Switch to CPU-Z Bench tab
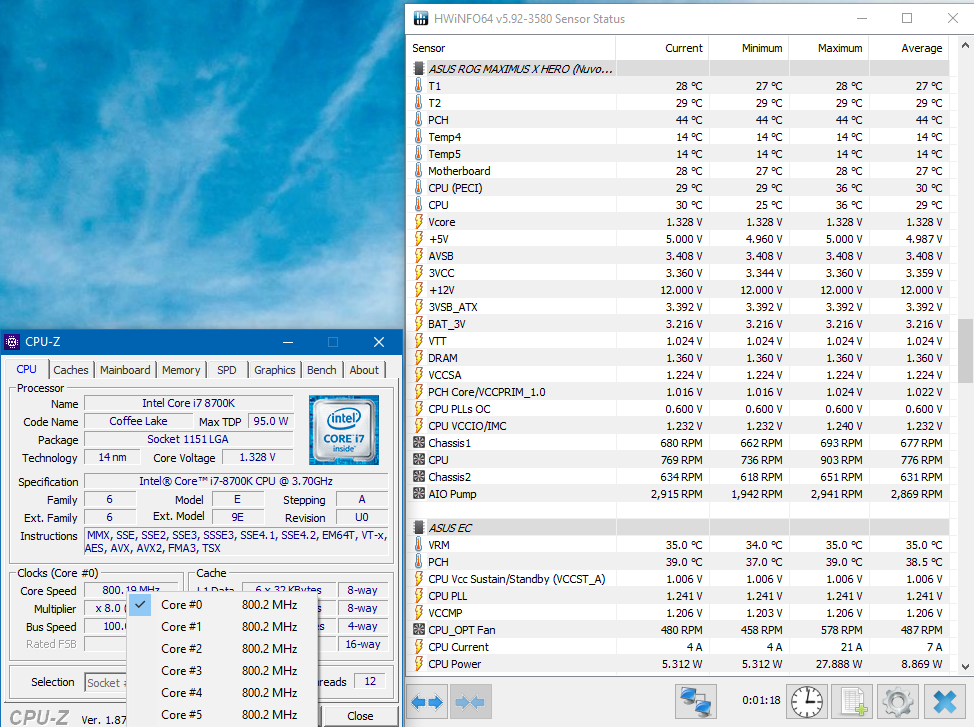This screenshot has width=974, height=727. click(x=321, y=370)
